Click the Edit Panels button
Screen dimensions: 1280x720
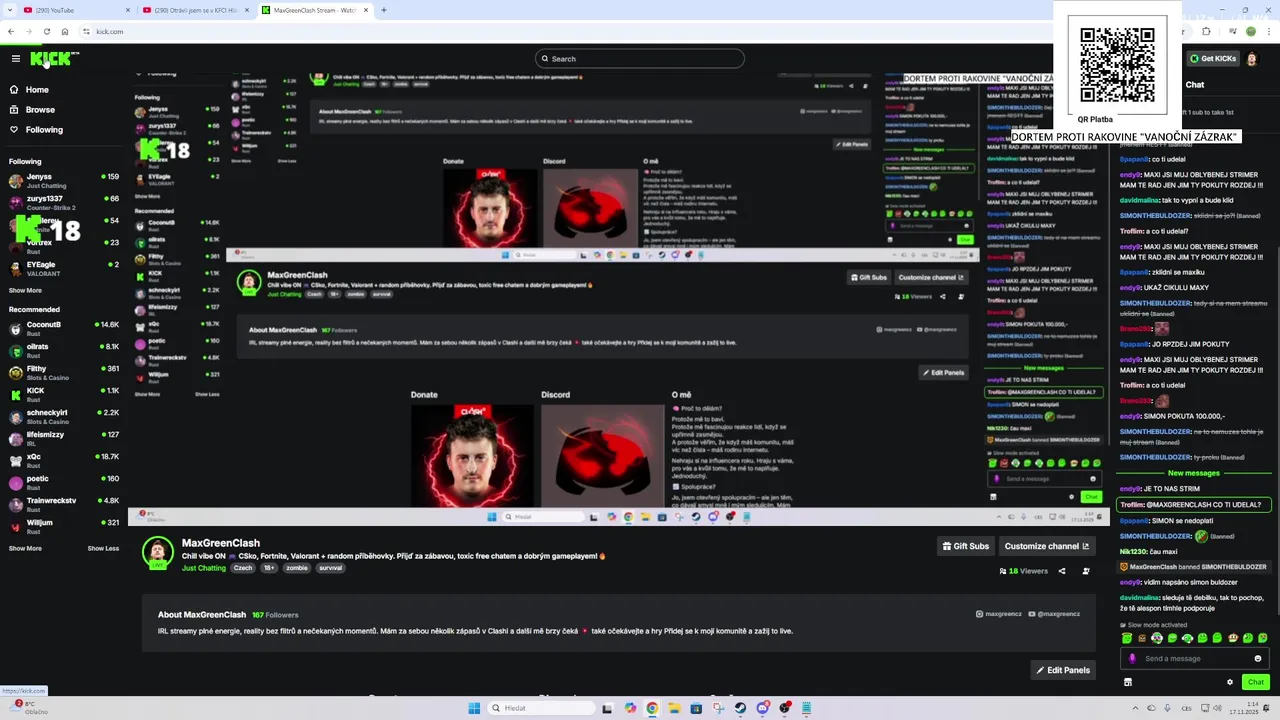(x=1063, y=670)
